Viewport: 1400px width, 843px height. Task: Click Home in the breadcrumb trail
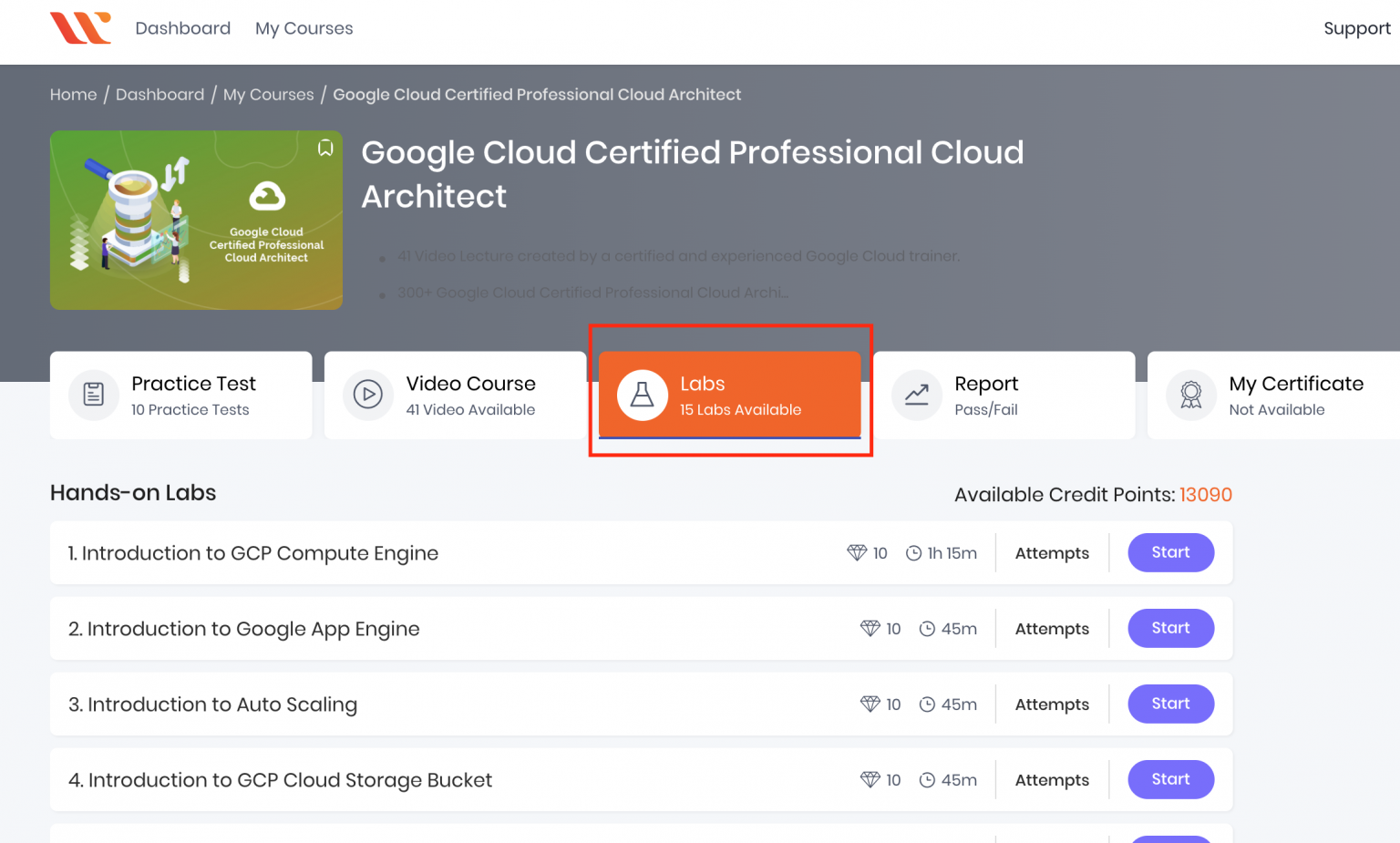point(73,94)
